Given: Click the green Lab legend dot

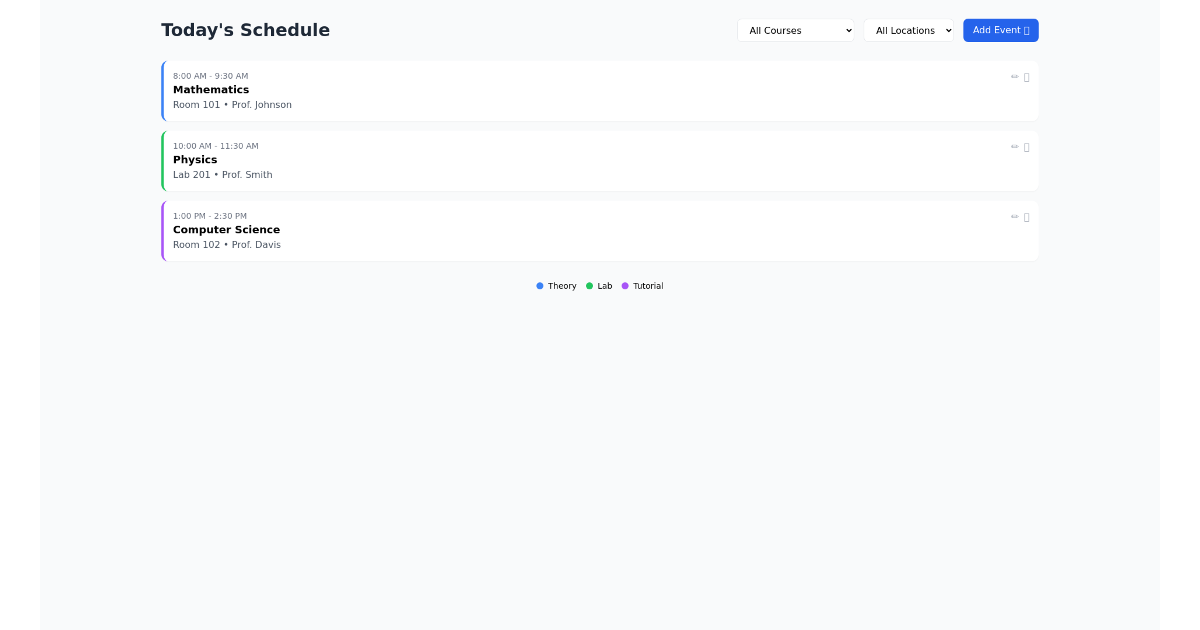Looking at the screenshot, I should (x=590, y=286).
